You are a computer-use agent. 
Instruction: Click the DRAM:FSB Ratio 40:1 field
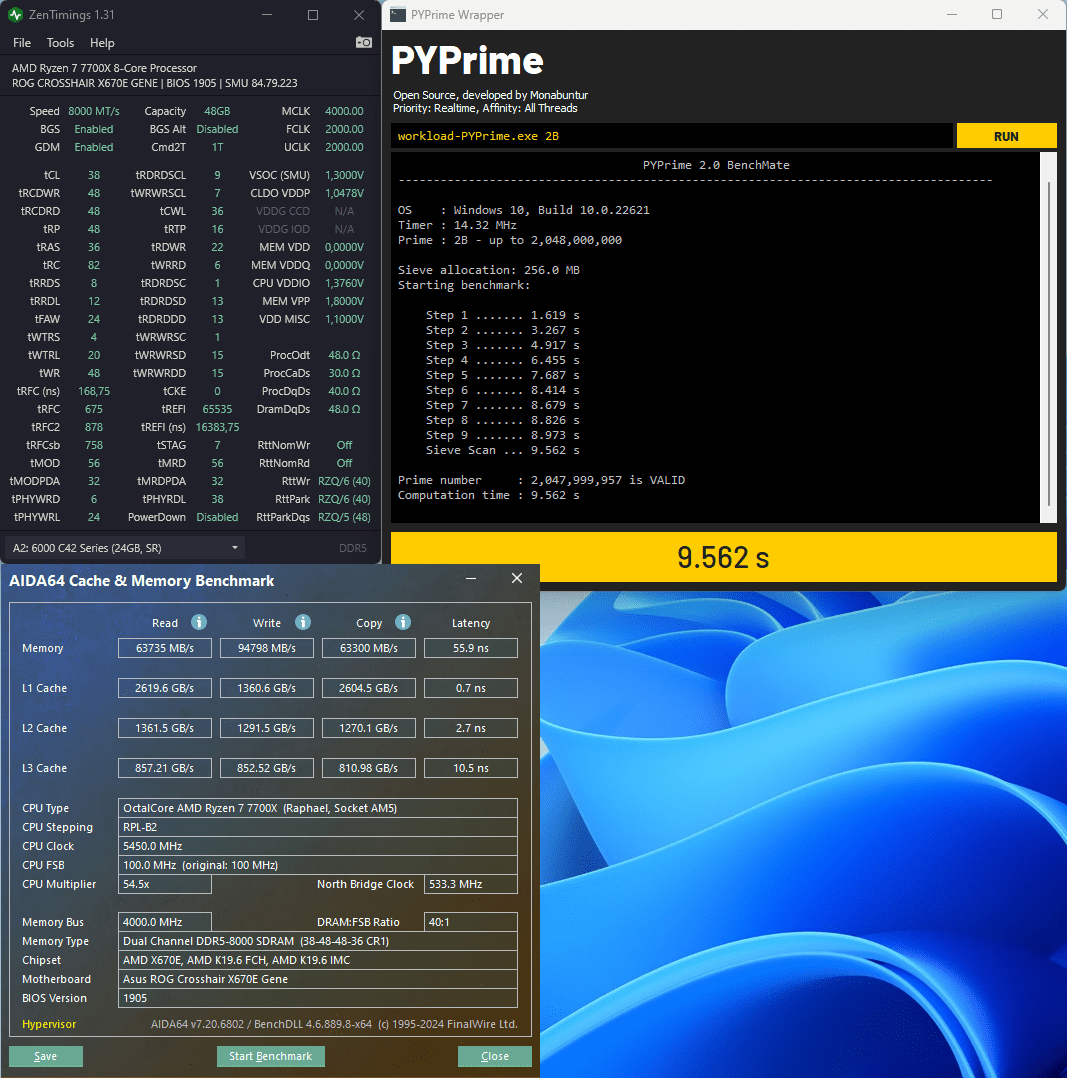(471, 922)
